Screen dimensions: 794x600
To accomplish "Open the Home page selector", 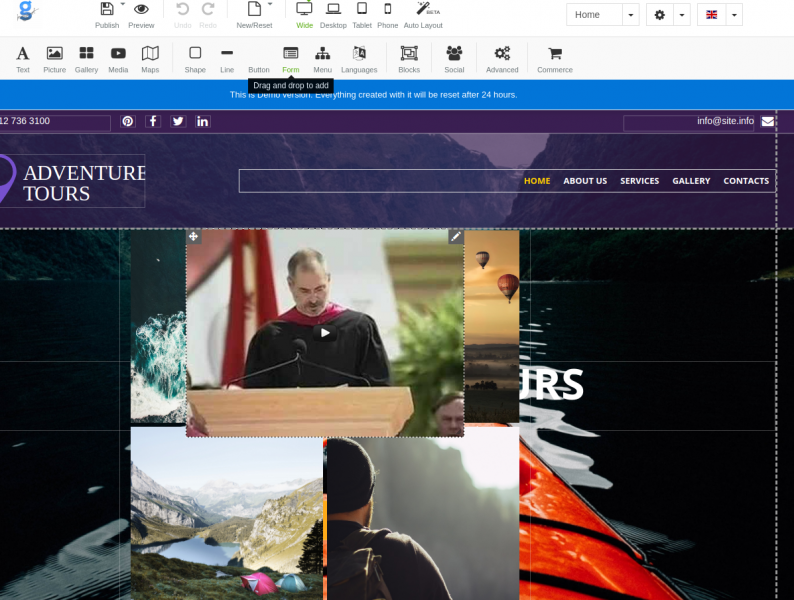I will [603, 15].
